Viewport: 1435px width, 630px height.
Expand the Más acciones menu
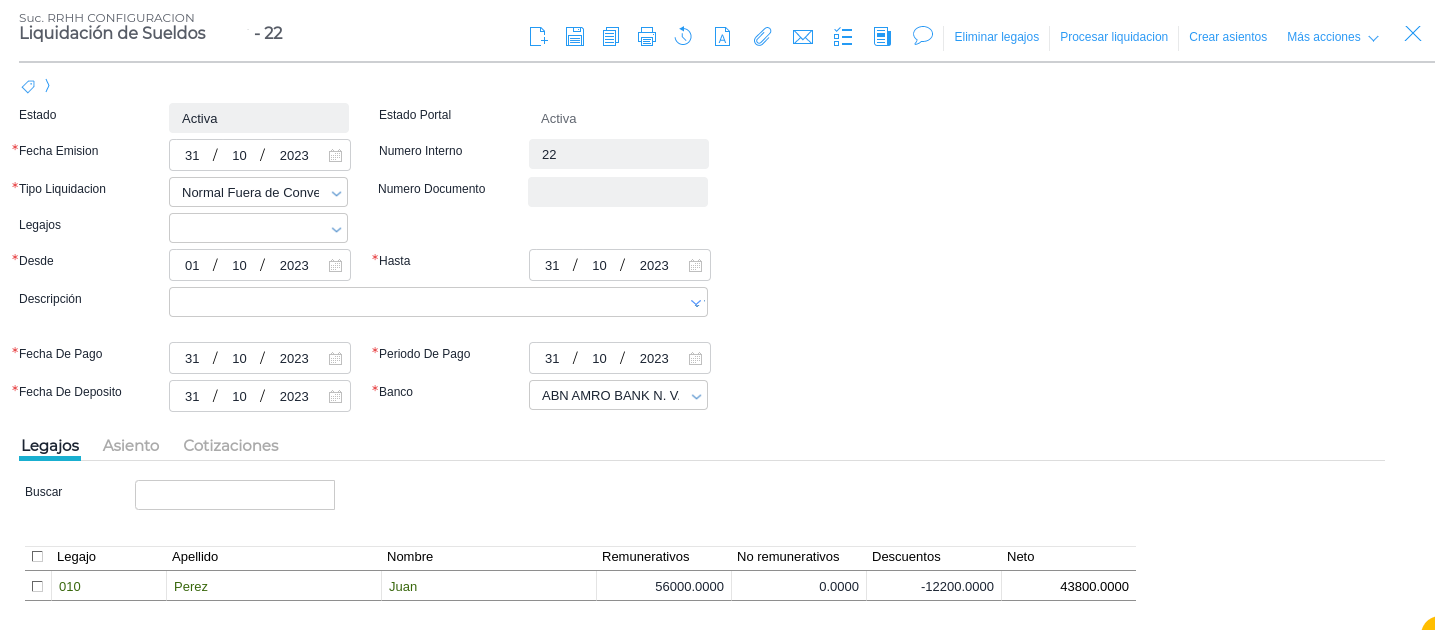1332,37
